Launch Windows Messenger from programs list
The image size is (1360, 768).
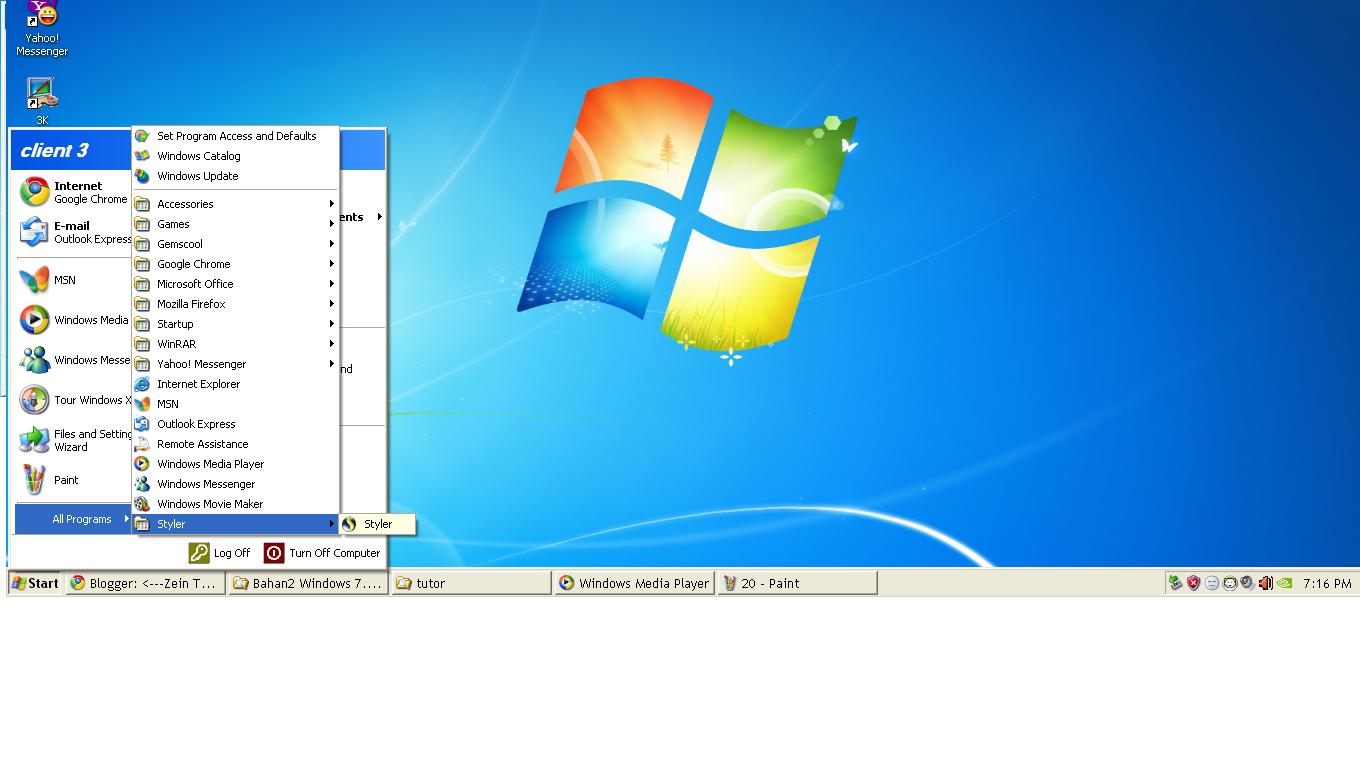(236, 484)
